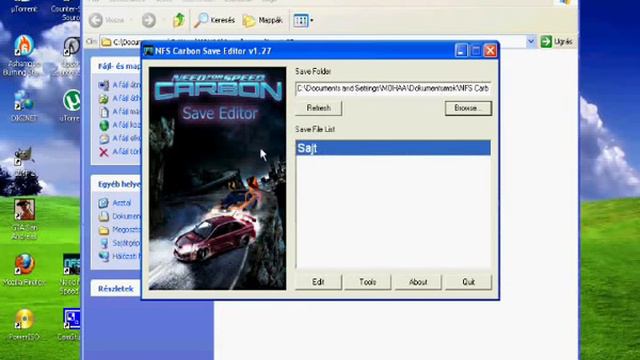Screen dimensions: 640x360
Task: Expand the Részletek details panel
Action: pos(116,289)
